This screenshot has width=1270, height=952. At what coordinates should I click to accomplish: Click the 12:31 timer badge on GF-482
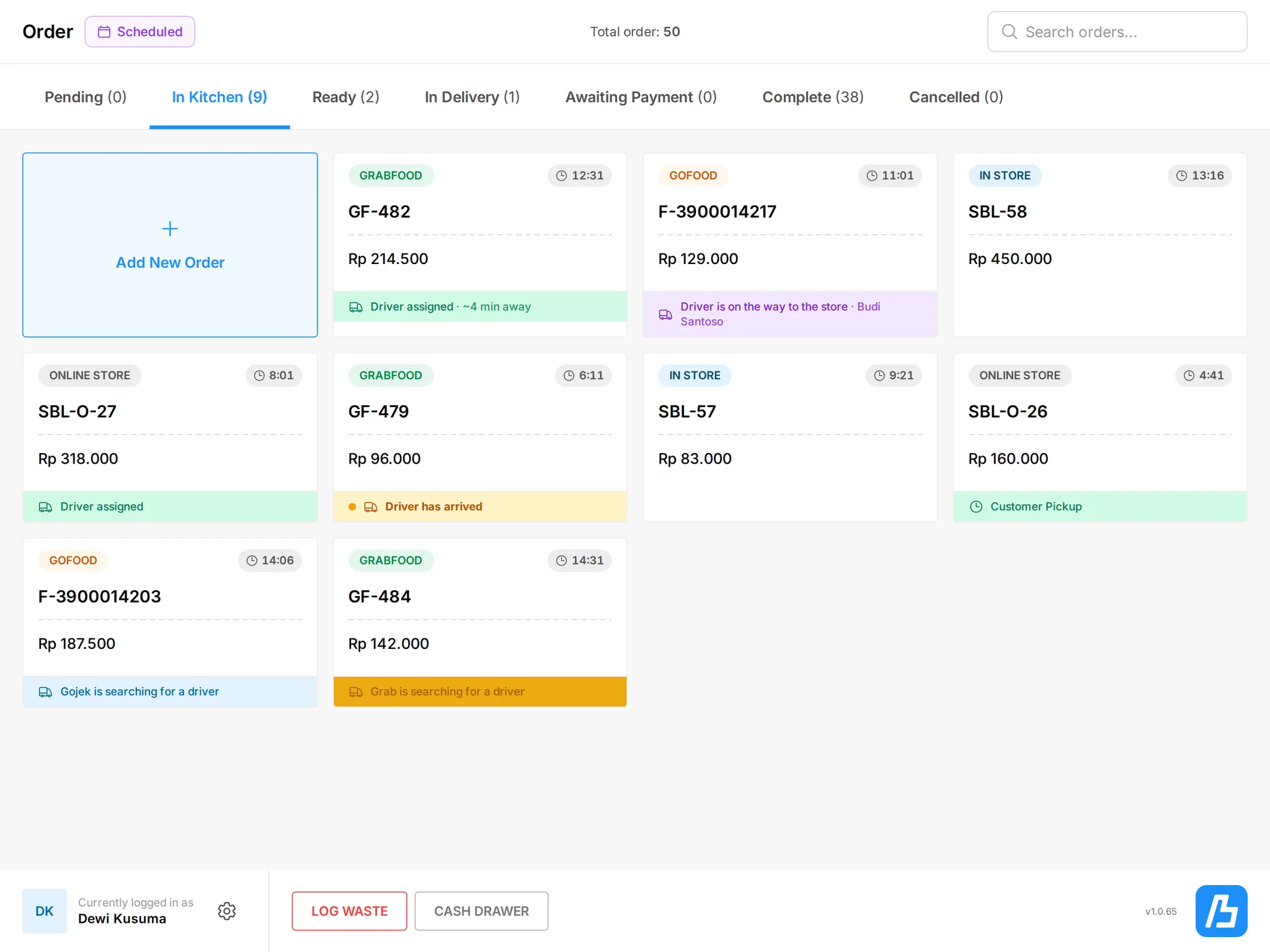pos(580,175)
